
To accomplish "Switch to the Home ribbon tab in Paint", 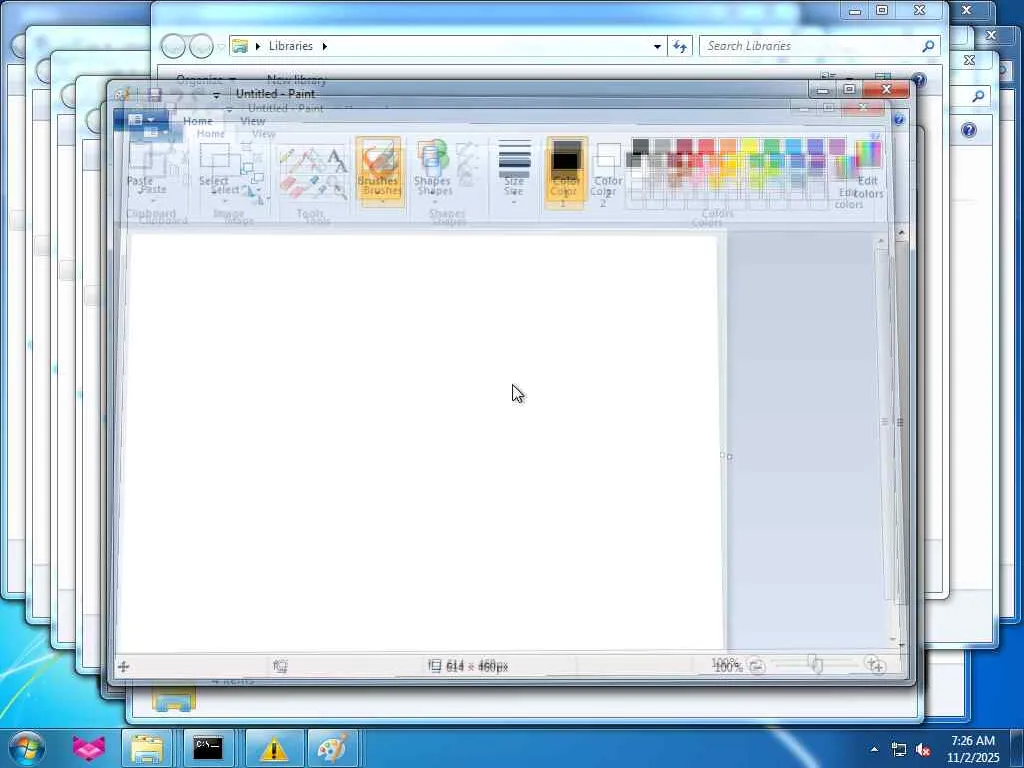I will point(197,121).
